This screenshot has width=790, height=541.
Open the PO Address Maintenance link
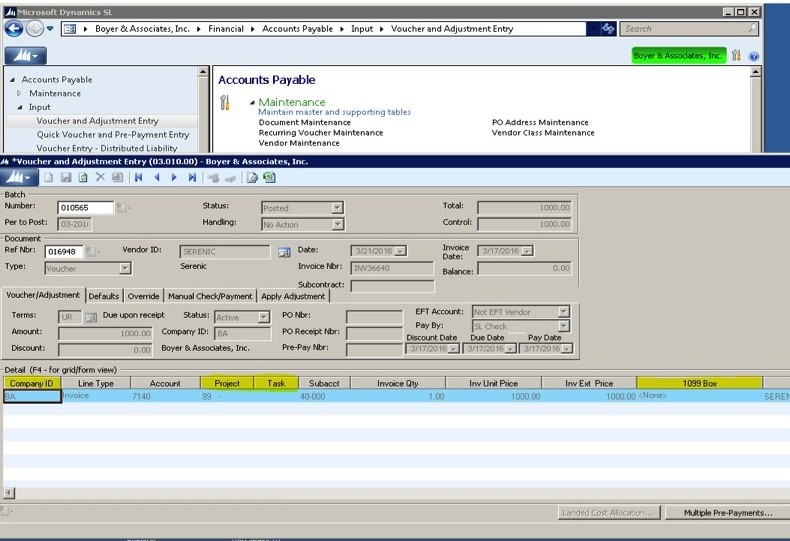pos(540,122)
